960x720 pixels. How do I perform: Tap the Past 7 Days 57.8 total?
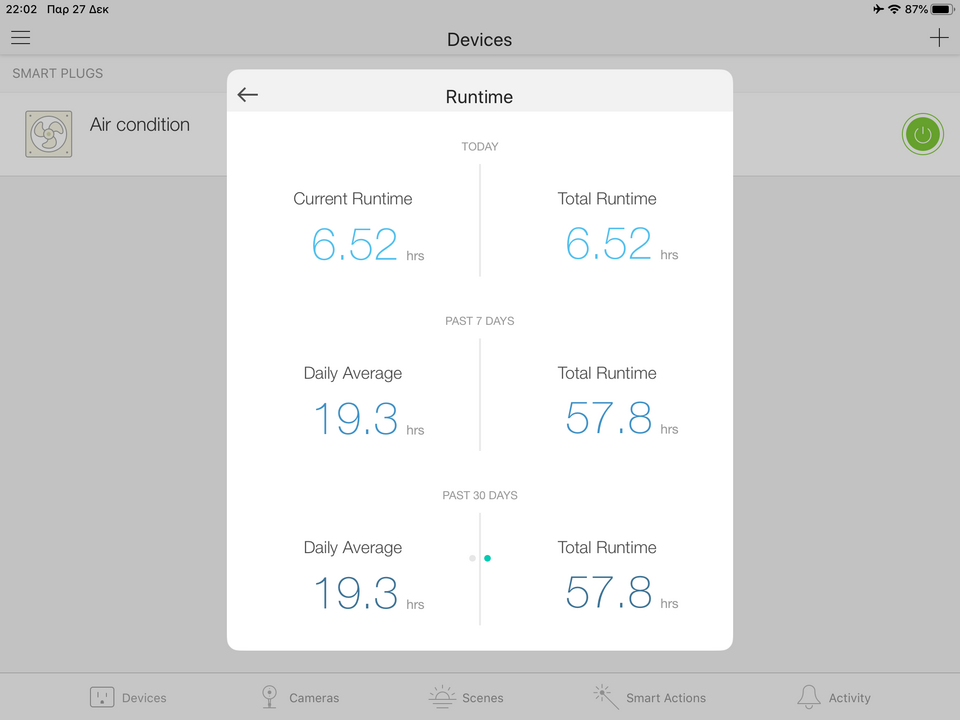[x=609, y=419]
